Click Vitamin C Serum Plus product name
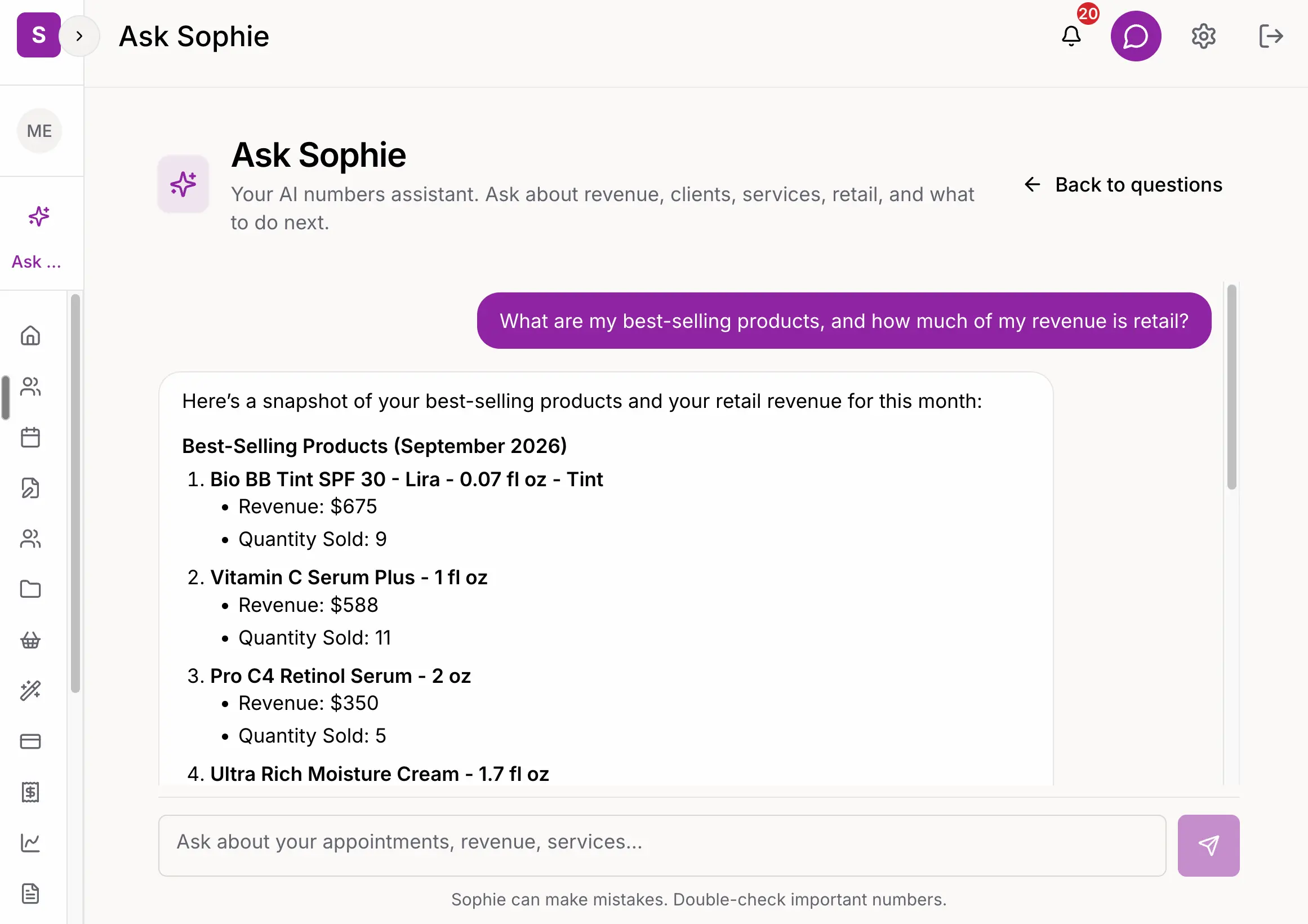1308x924 pixels. [349, 577]
